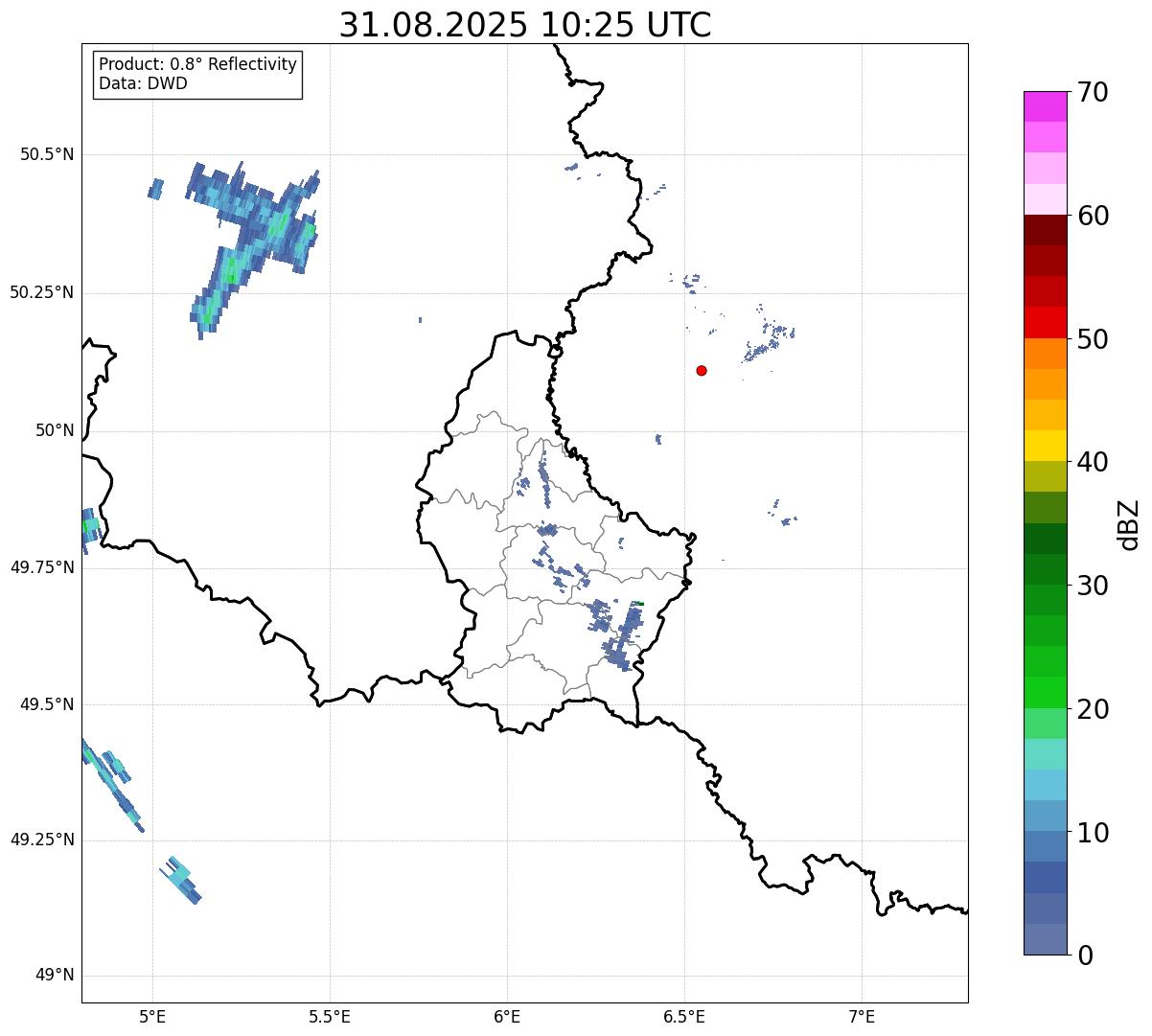Click the 49.75°N latitude label
The image size is (1152, 1036).
pos(42,567)
